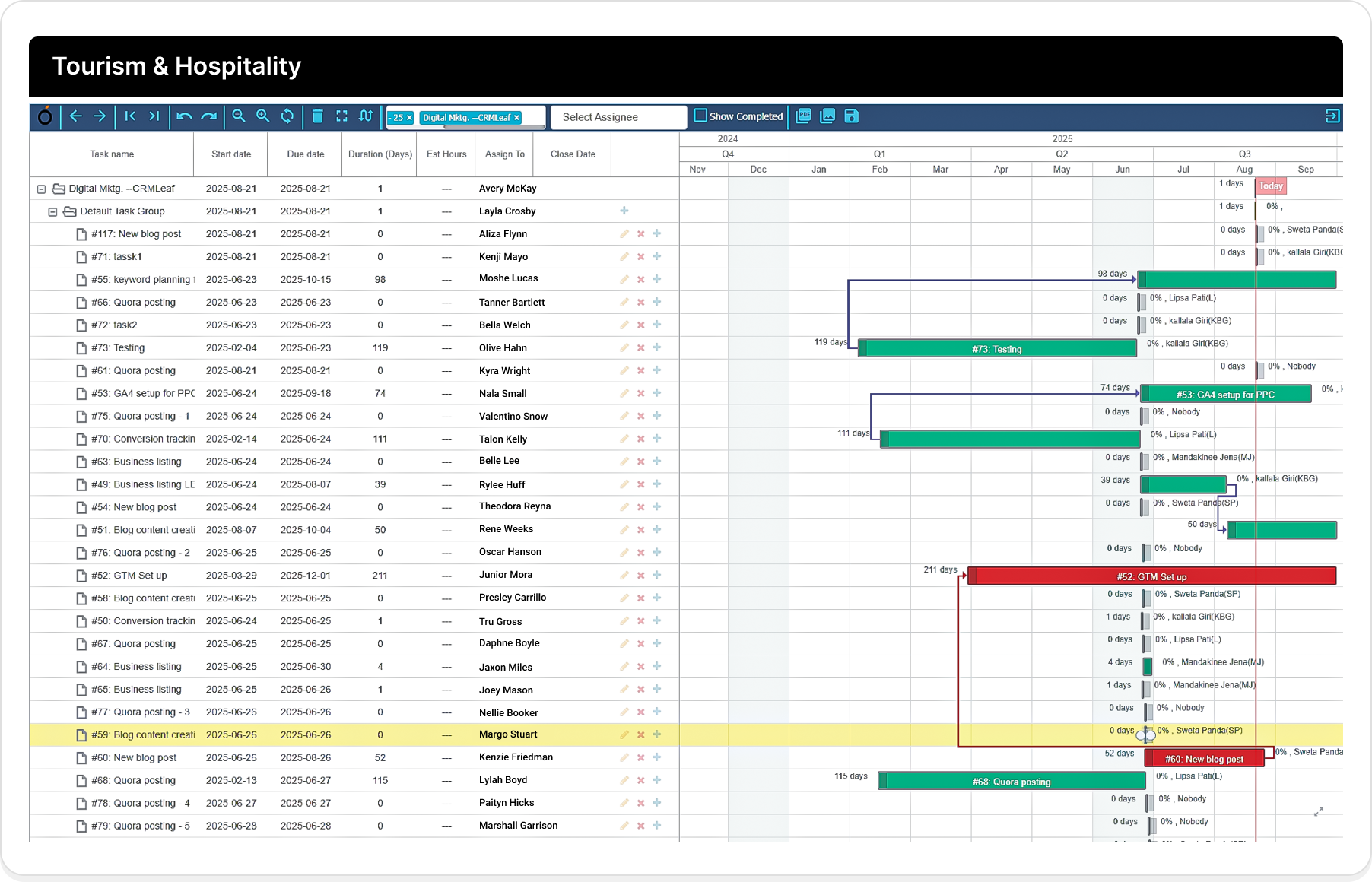Click the trash delete icon in toolbar
The height and width of the screenshot is (882, 1372).
[x=318, y=116]
